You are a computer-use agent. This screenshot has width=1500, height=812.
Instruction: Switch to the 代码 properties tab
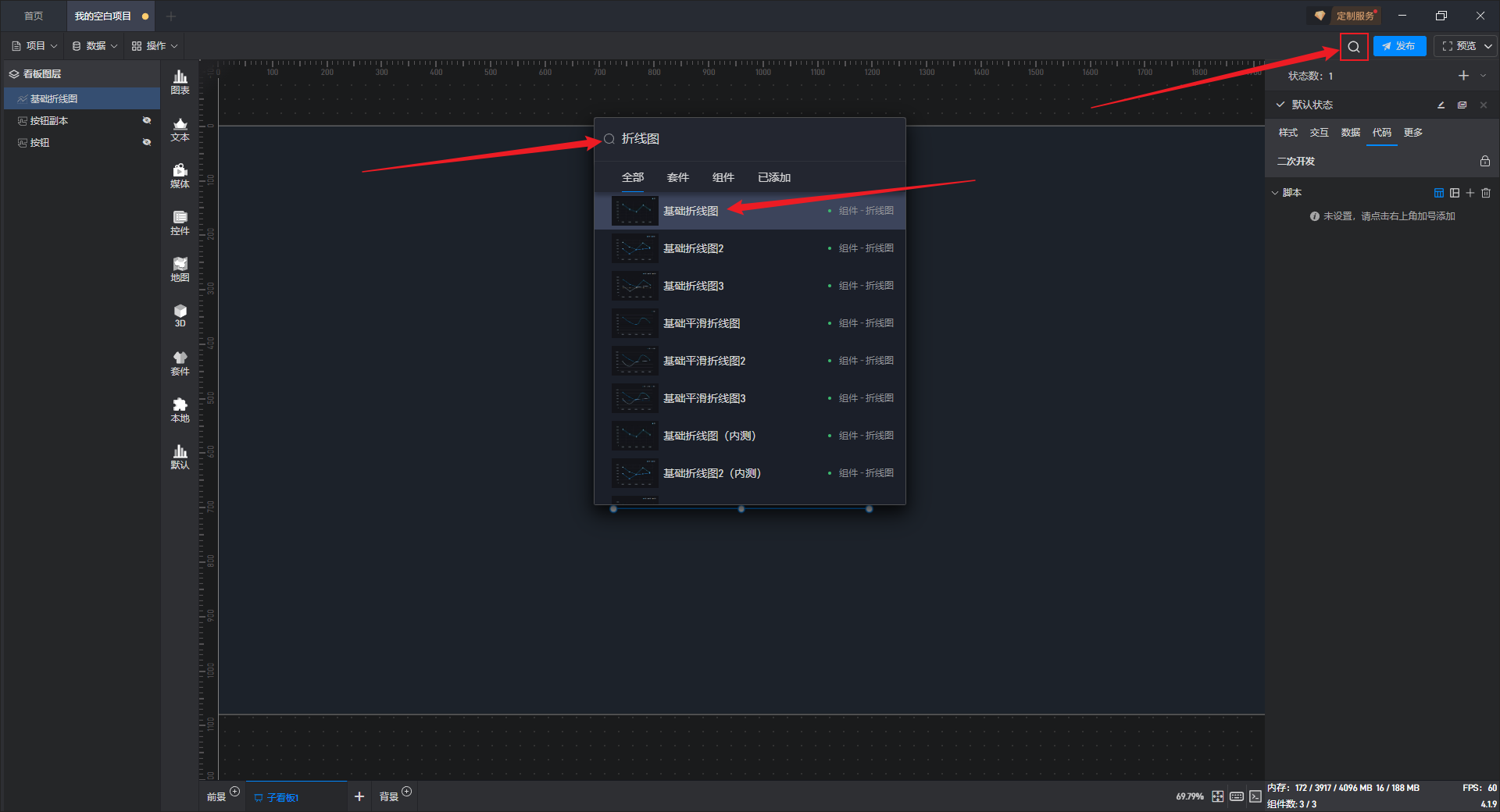(x=1382, y=133)
